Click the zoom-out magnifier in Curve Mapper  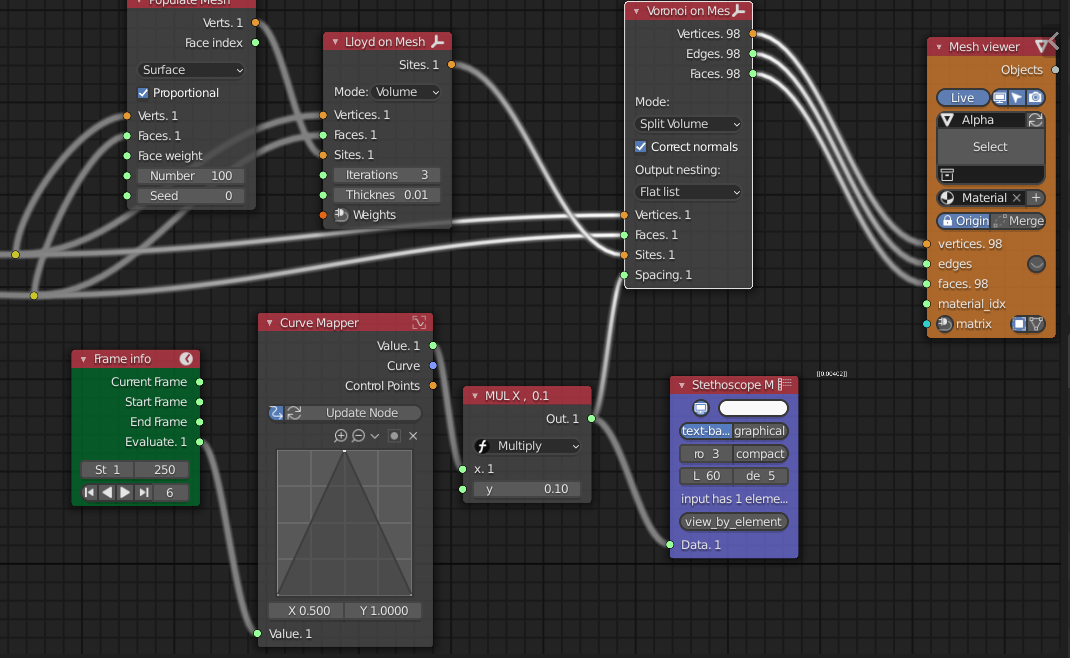coord(358,436)
